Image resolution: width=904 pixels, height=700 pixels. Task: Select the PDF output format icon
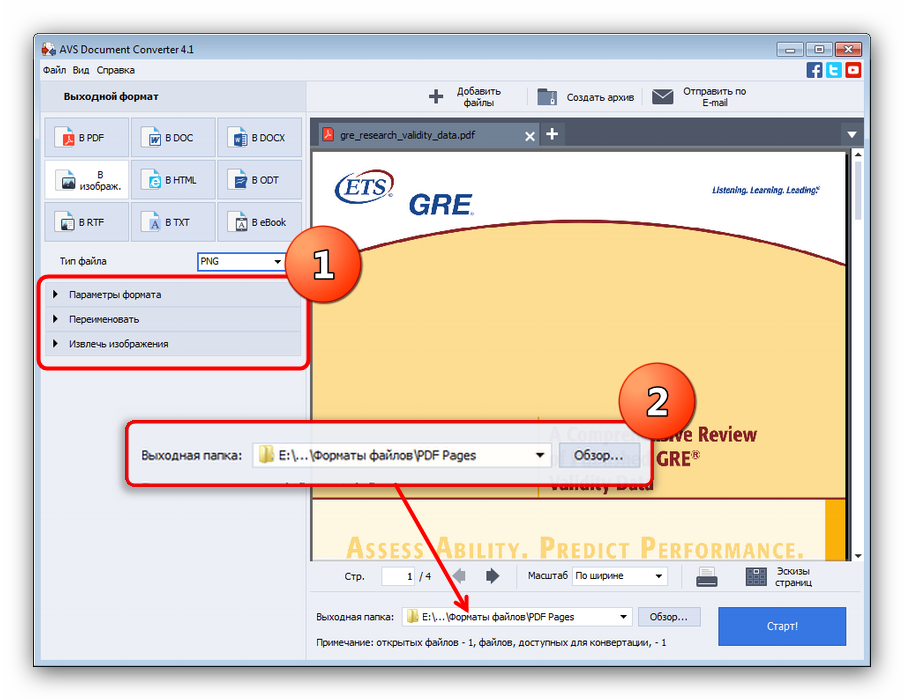click(x=86, y=138)
